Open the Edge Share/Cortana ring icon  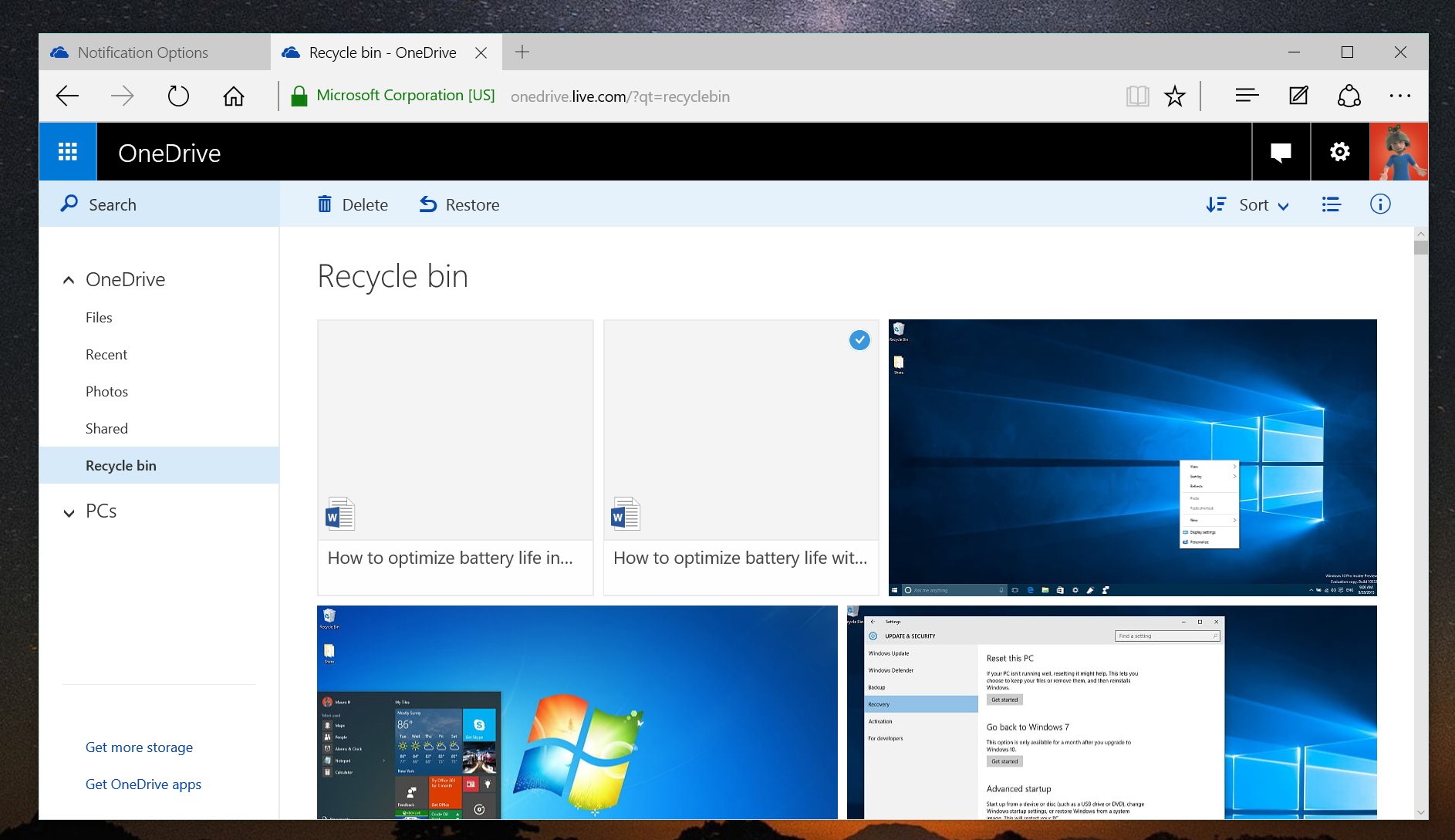pyautogui.click(x=1349, y=96)
